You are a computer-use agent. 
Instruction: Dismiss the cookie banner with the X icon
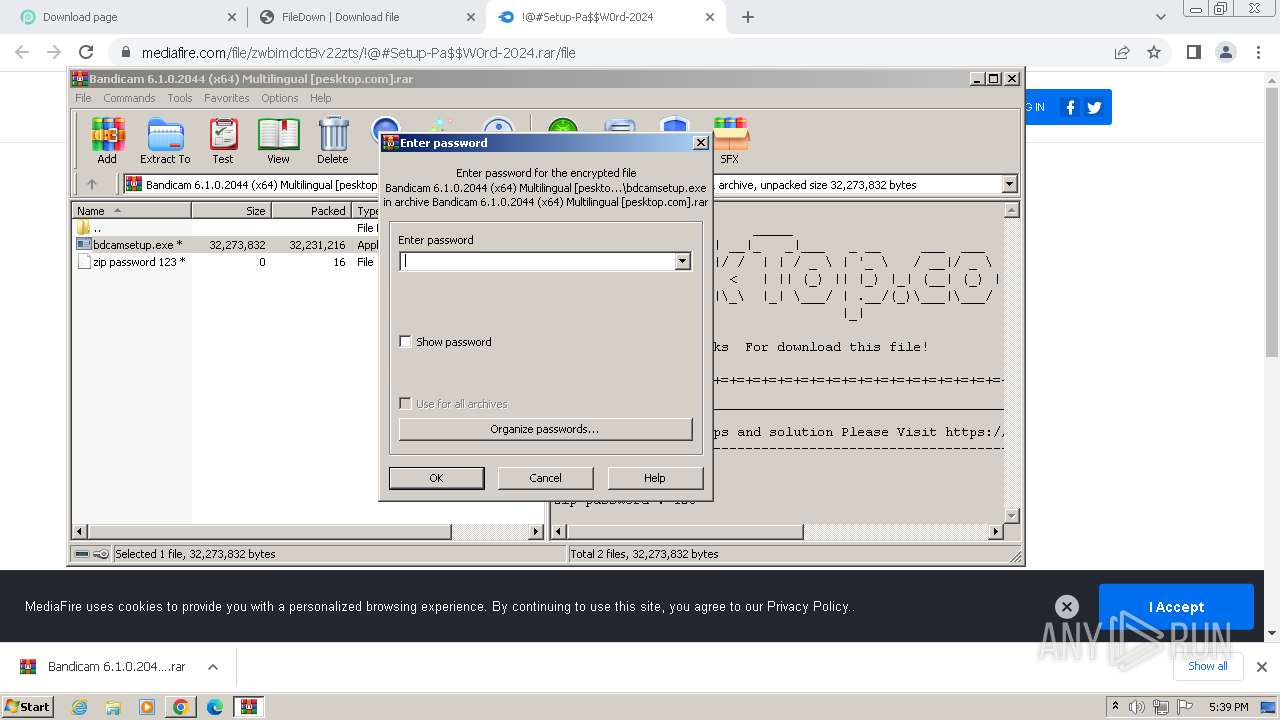pyautogui.click(x=1067, y=606)
